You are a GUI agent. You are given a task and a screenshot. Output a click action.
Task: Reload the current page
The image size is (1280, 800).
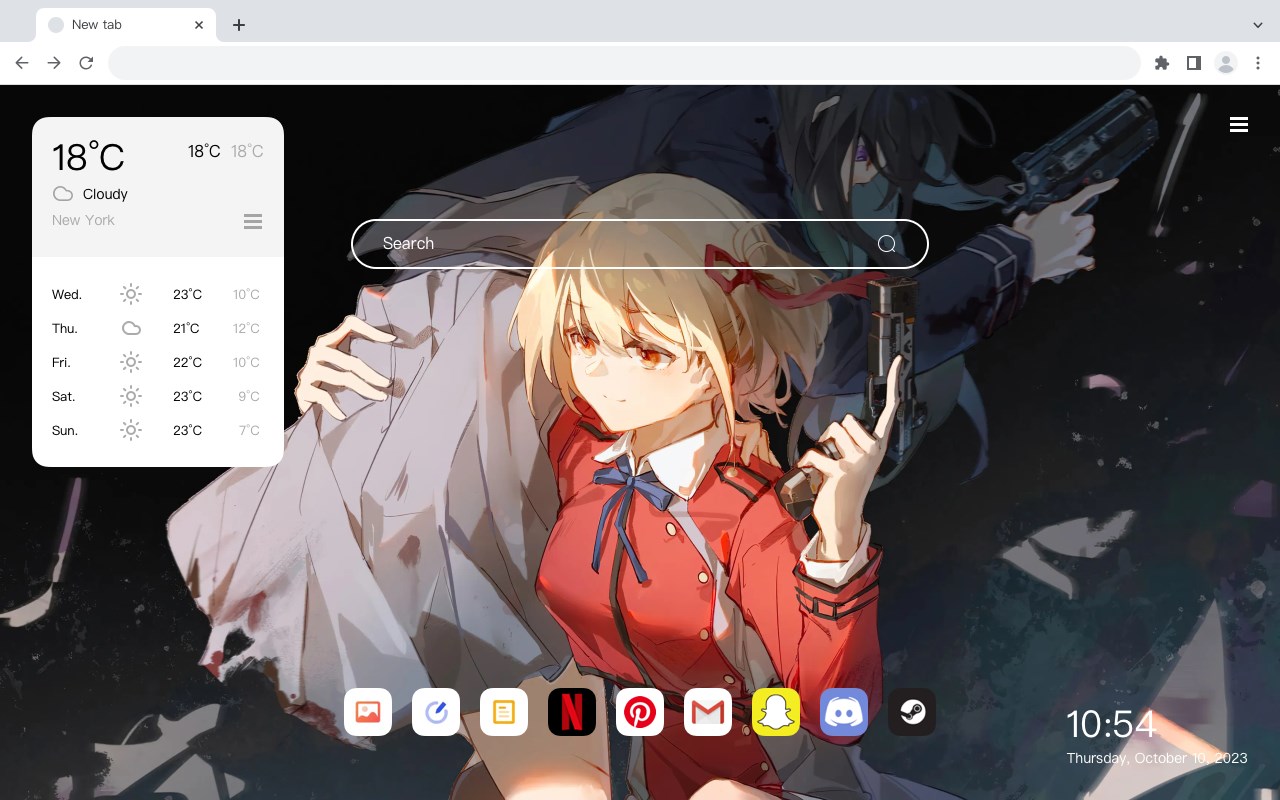click(x=86, y=63)
